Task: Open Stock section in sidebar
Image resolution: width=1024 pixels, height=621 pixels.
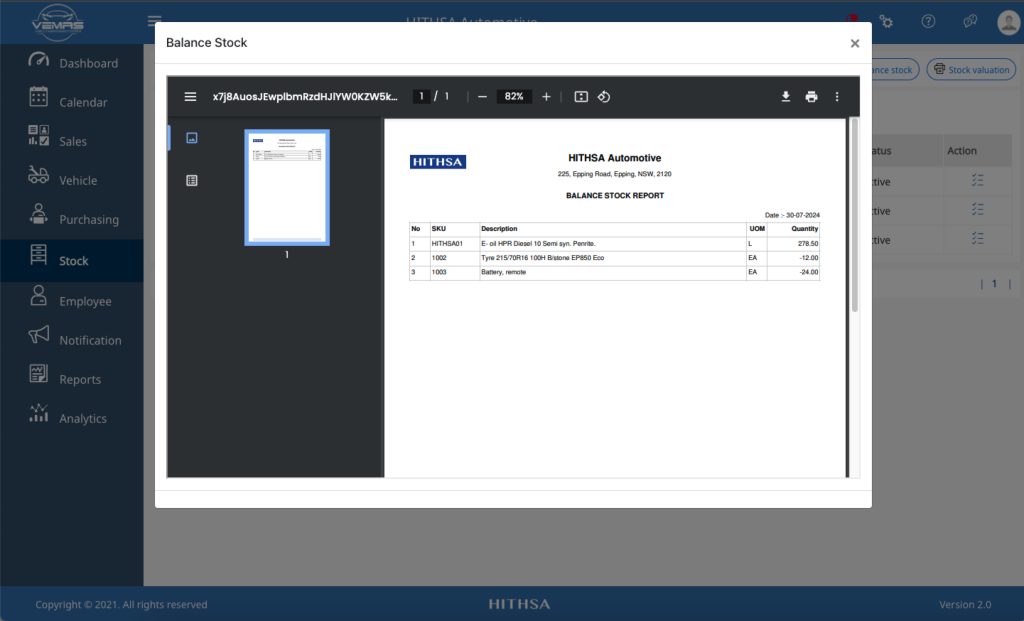Action: 73,261
